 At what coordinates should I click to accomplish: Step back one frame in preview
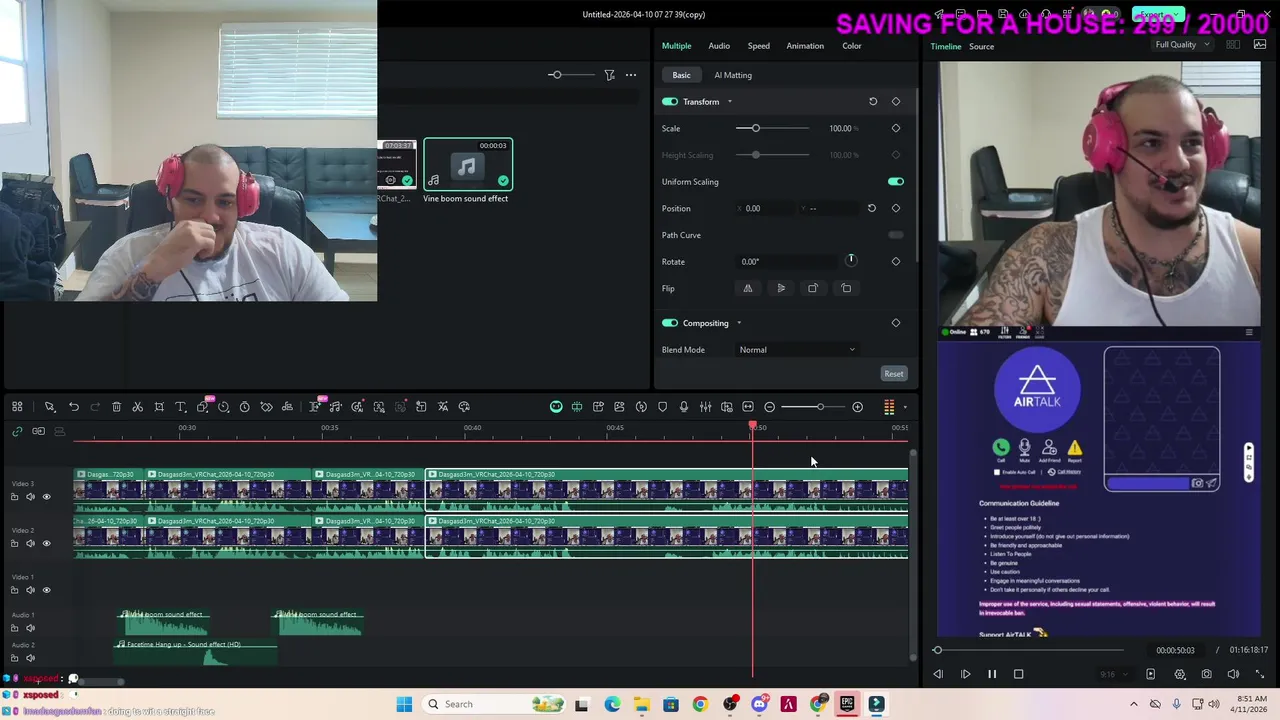[938, 674]
